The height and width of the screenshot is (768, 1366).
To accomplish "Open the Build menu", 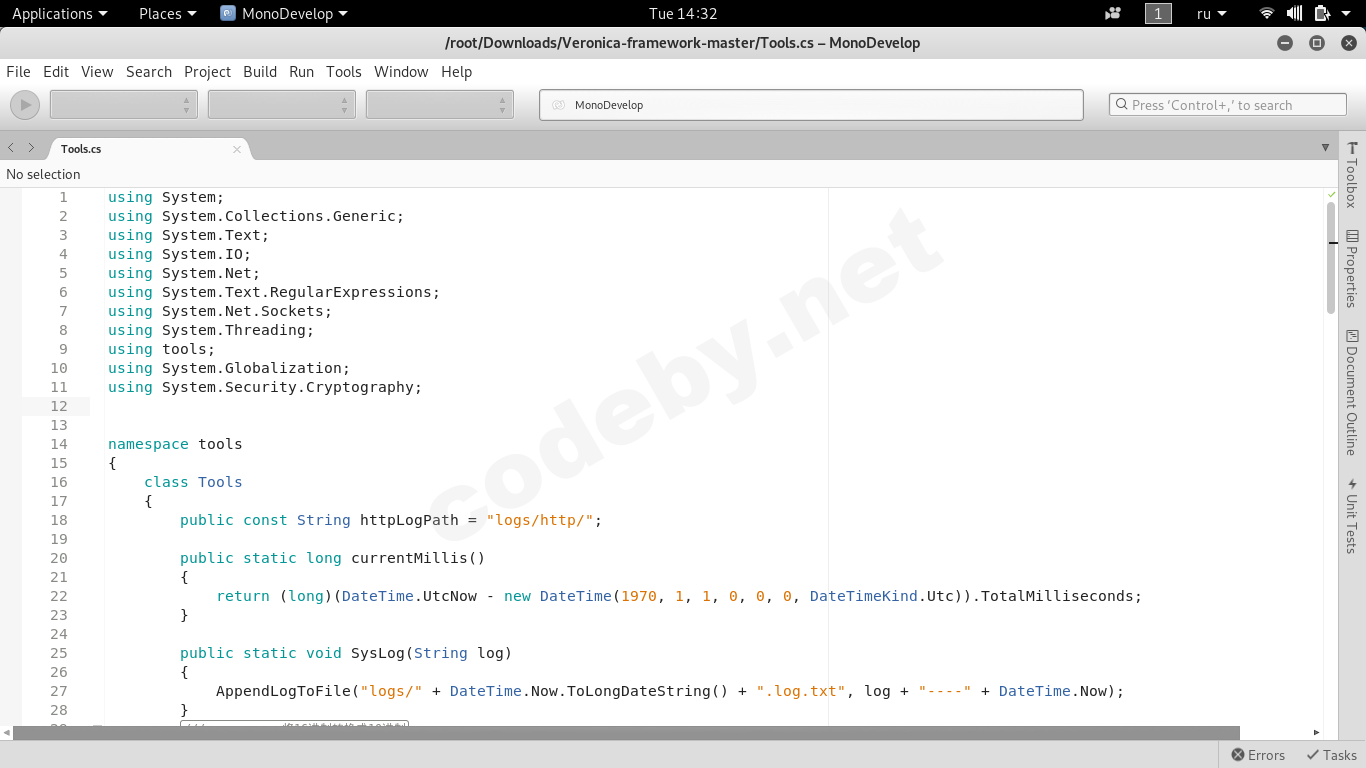I will click(260, 72).
